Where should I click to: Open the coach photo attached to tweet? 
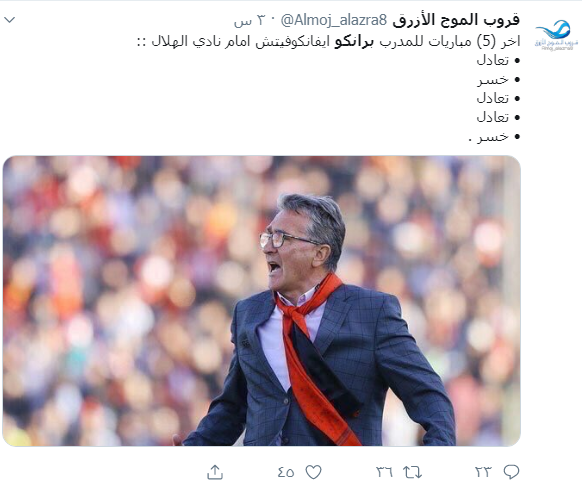pos(262,301)
